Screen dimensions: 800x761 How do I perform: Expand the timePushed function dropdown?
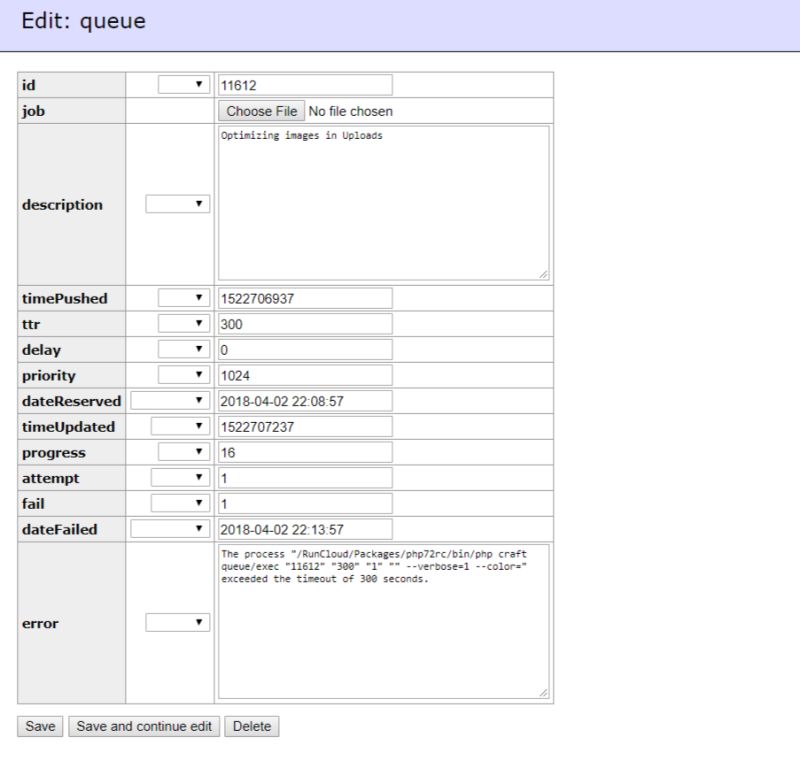[184, 298]
